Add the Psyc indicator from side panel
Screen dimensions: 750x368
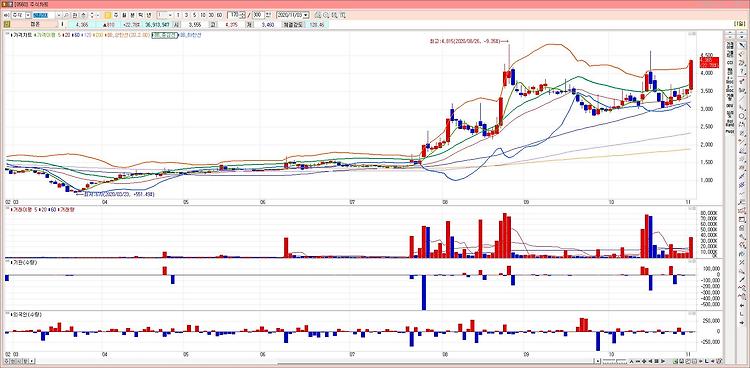(730, 131)
